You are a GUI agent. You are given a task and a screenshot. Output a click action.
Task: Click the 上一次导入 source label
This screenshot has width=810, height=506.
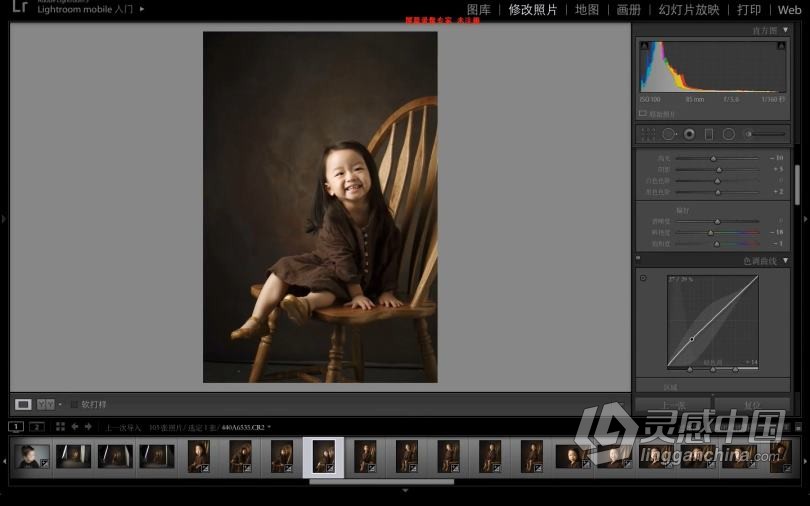[x=123, y=428]
